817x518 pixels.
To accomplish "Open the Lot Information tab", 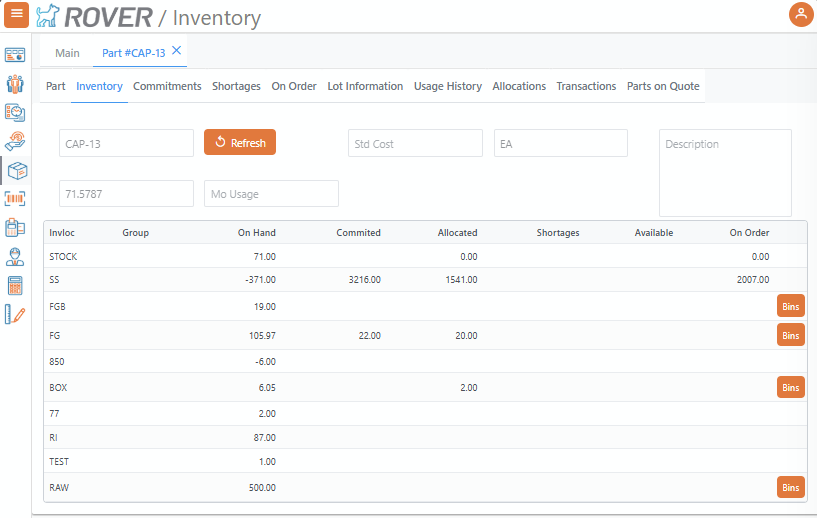I will click(365, 87).
